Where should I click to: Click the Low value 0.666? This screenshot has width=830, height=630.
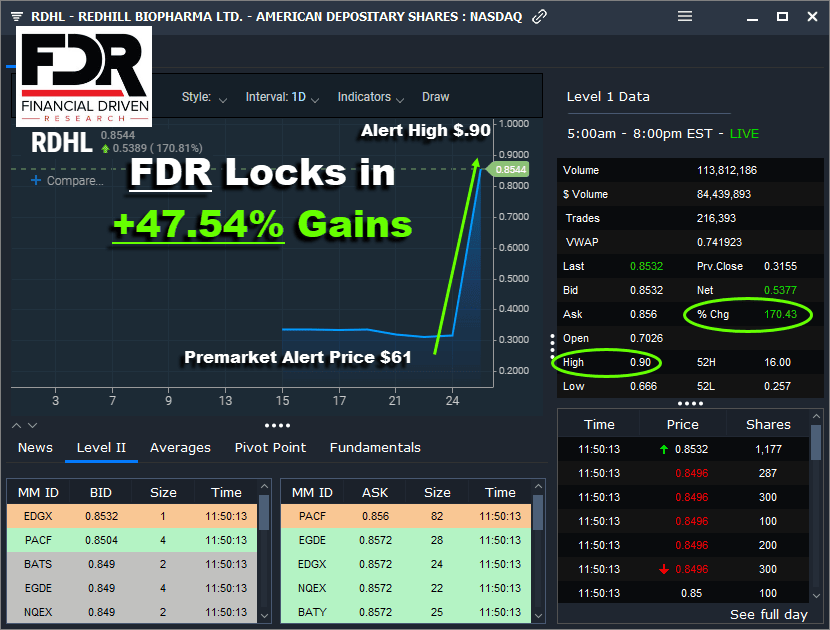643,386
